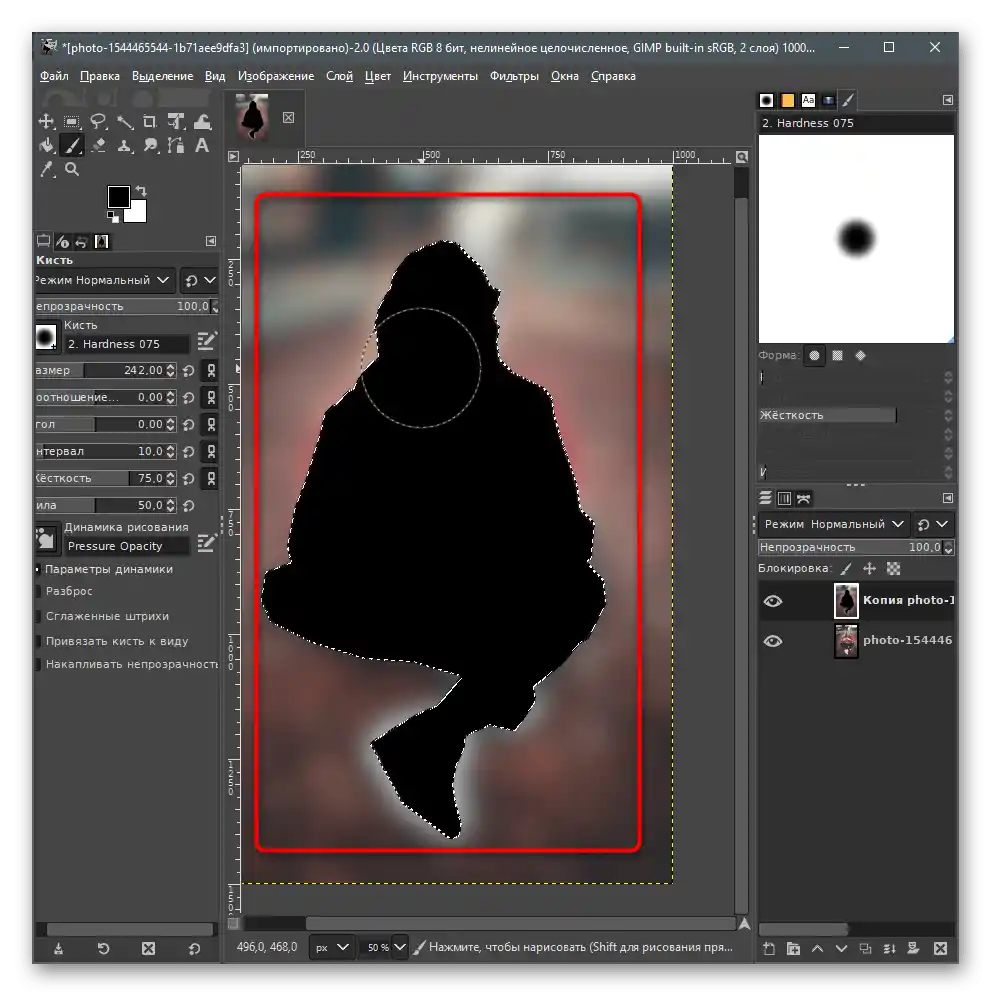Select the Free Select lasso tool
This screenshot has height=996, width=991.
click(98, 121)
